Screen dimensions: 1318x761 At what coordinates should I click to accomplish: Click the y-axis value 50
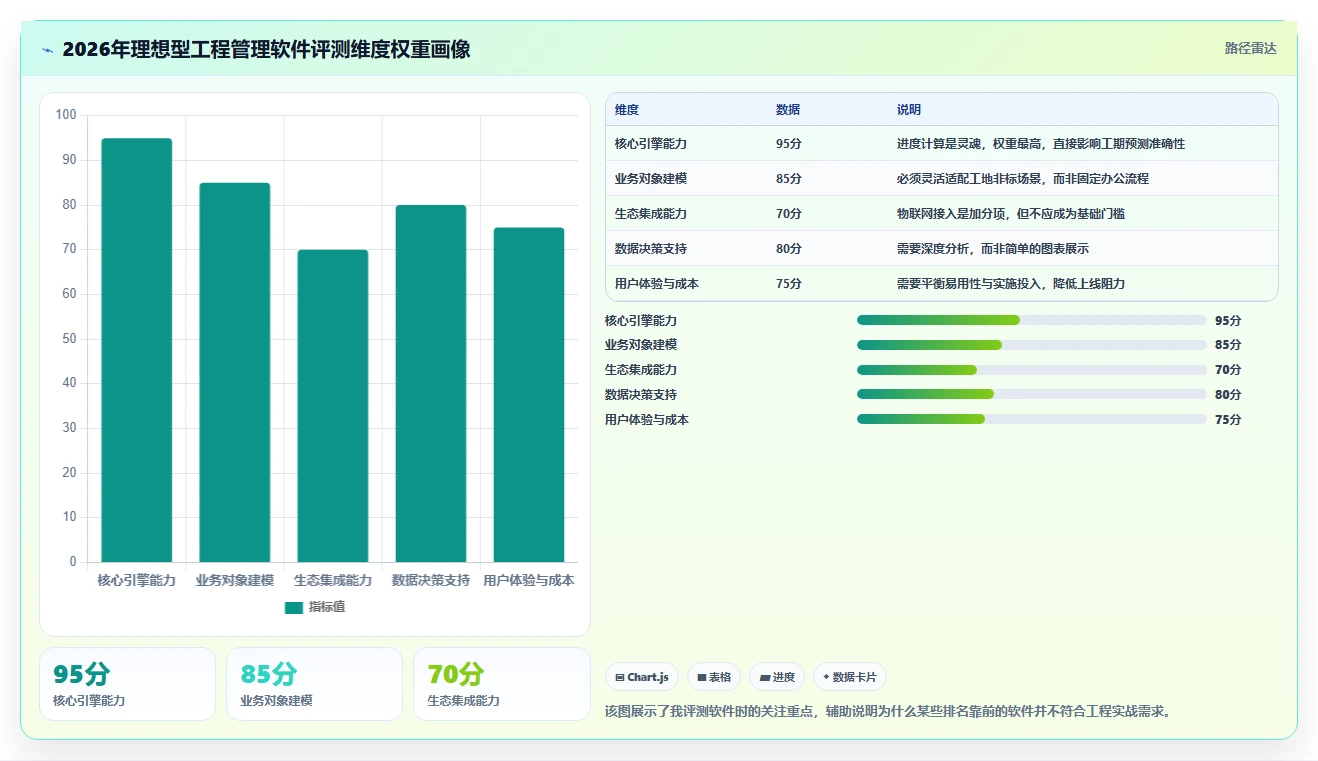(x=69, y=339)
